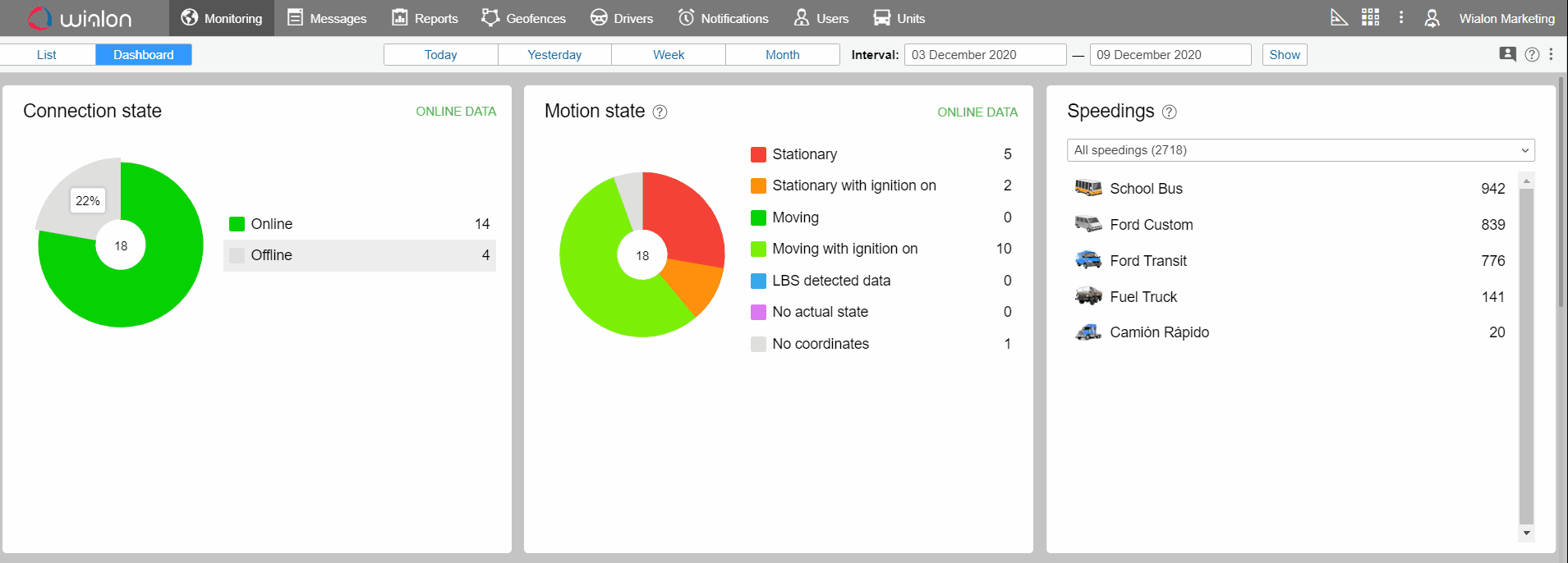Click purple No actual state swatch
The width and height of the screenshot is (1568, 563).
tap(759, 312)
